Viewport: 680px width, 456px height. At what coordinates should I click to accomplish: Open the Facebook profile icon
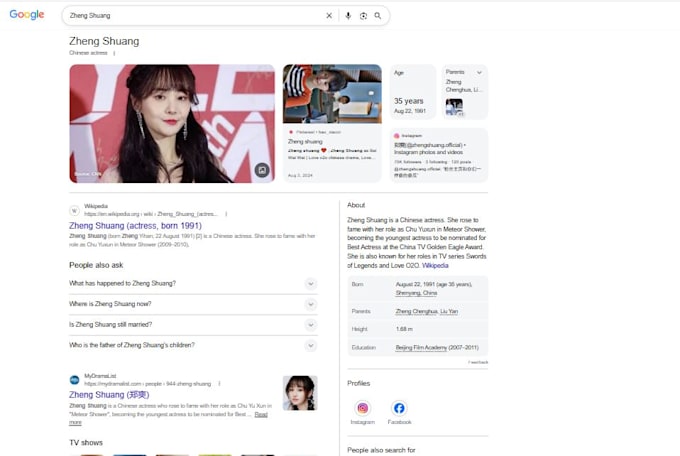point(399,408)
